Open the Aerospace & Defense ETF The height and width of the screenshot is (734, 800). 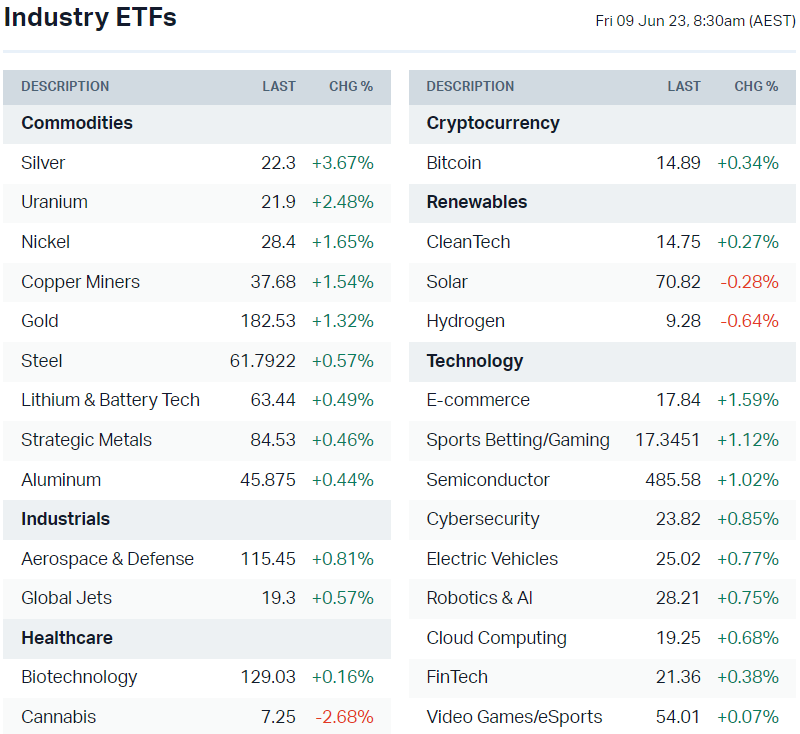[107, 559]
